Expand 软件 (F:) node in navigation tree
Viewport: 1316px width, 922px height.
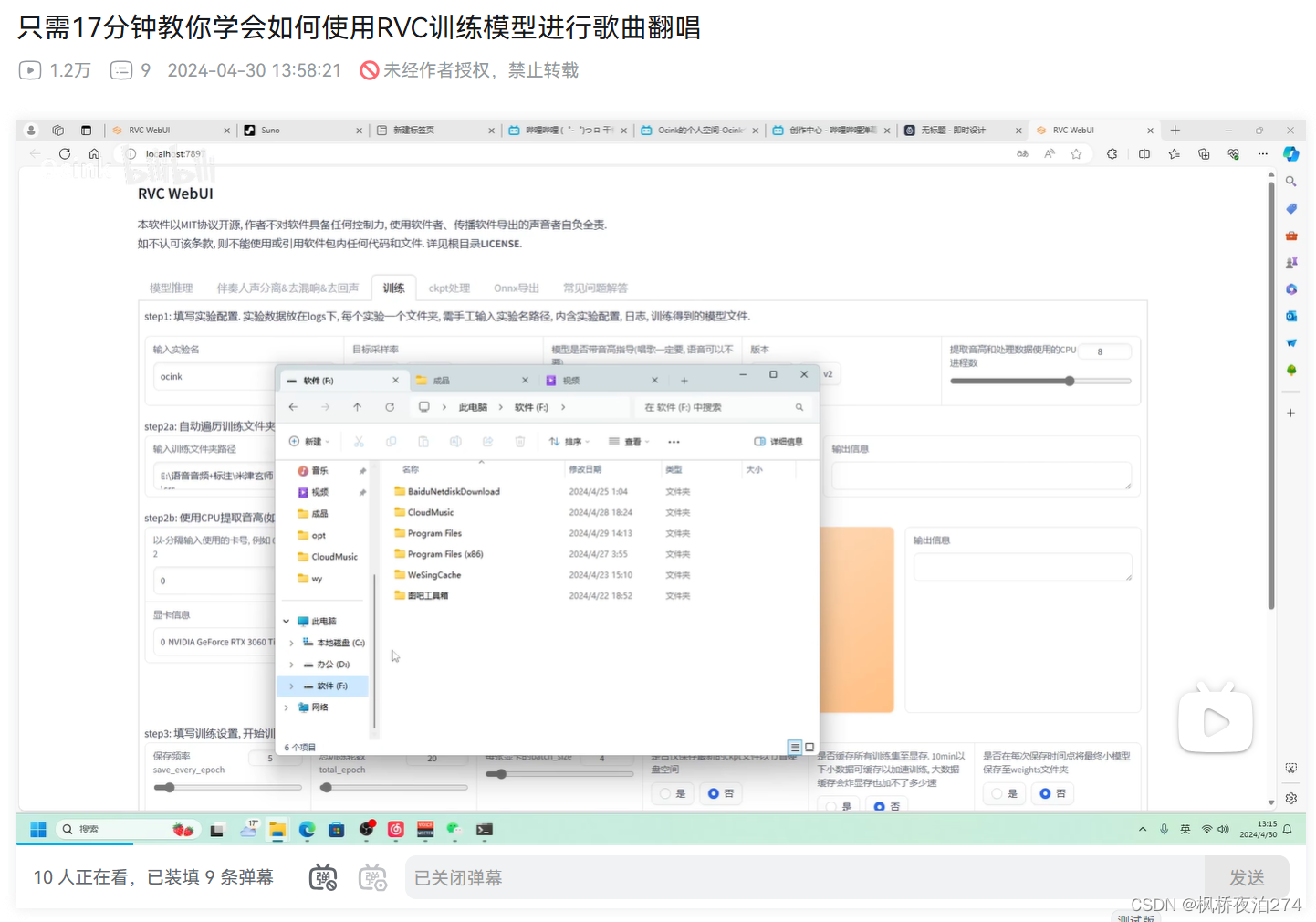pos(291,686)
